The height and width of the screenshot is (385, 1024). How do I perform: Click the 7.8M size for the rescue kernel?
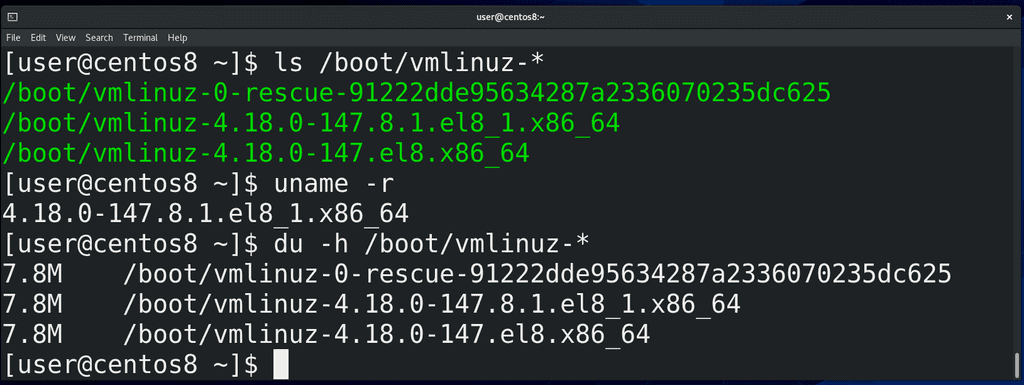click(x=32, y=274)
